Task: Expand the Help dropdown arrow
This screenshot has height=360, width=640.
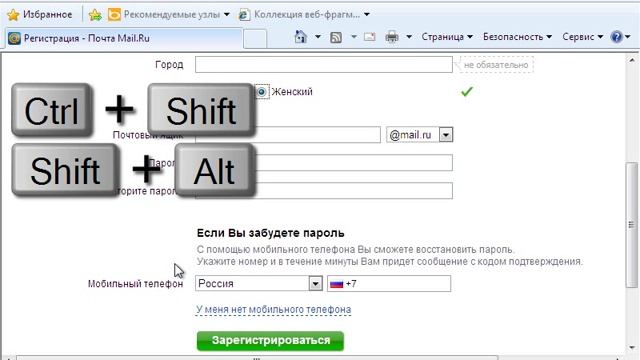Action: click(628, 37)
